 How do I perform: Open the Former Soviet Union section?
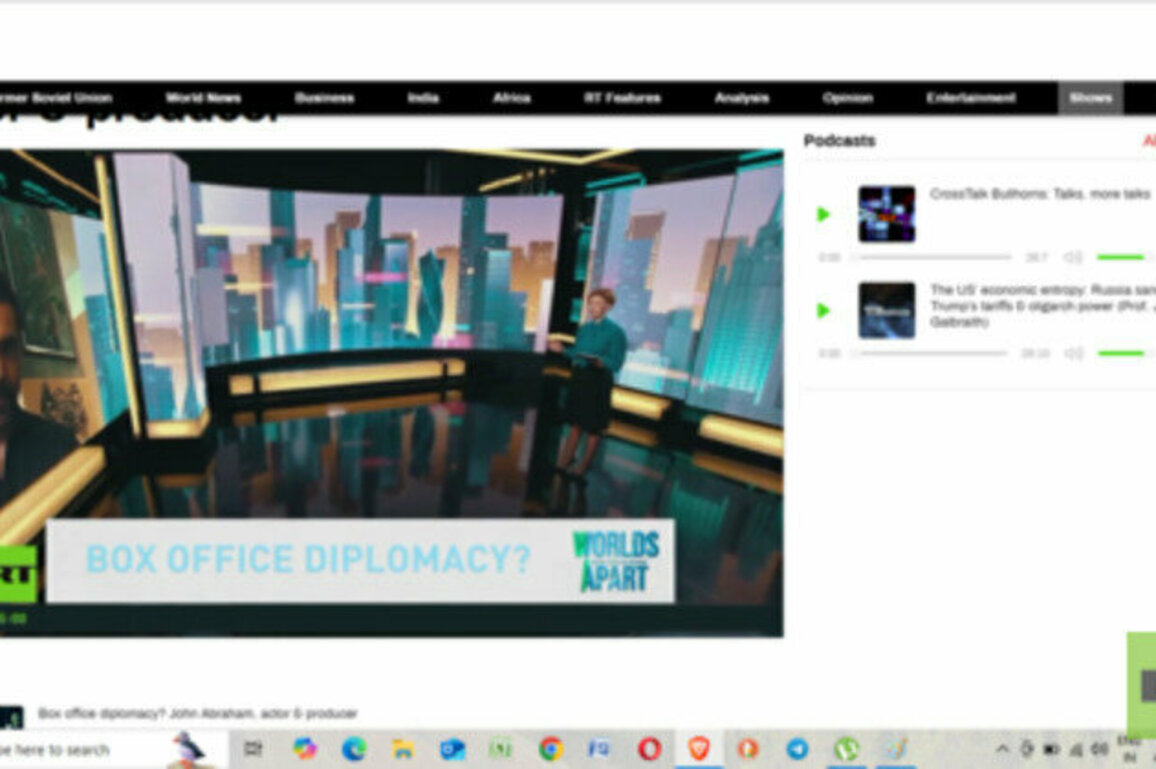(x=56, y=98)
